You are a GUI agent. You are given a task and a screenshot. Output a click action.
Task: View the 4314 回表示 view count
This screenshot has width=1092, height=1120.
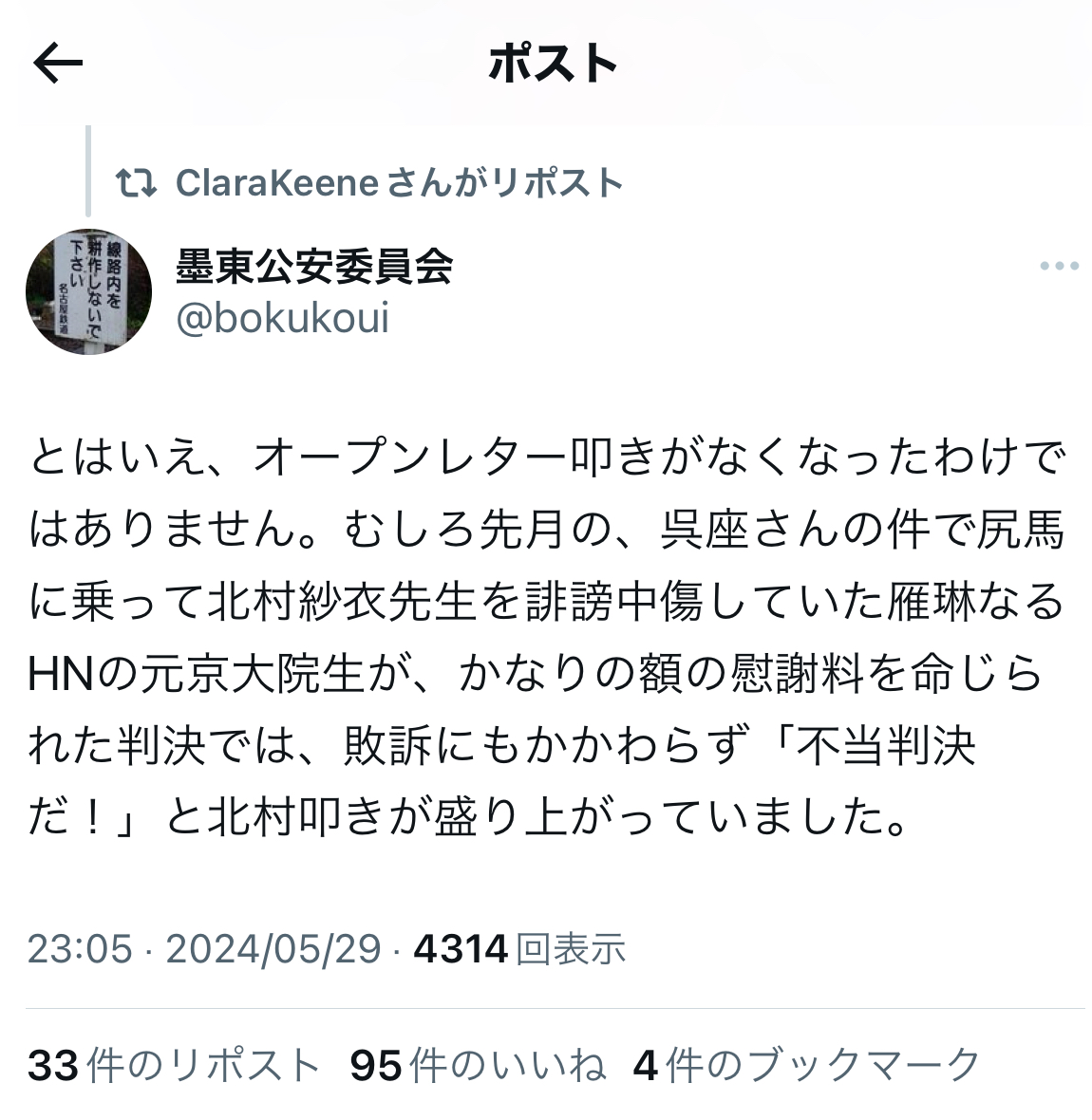519,949
